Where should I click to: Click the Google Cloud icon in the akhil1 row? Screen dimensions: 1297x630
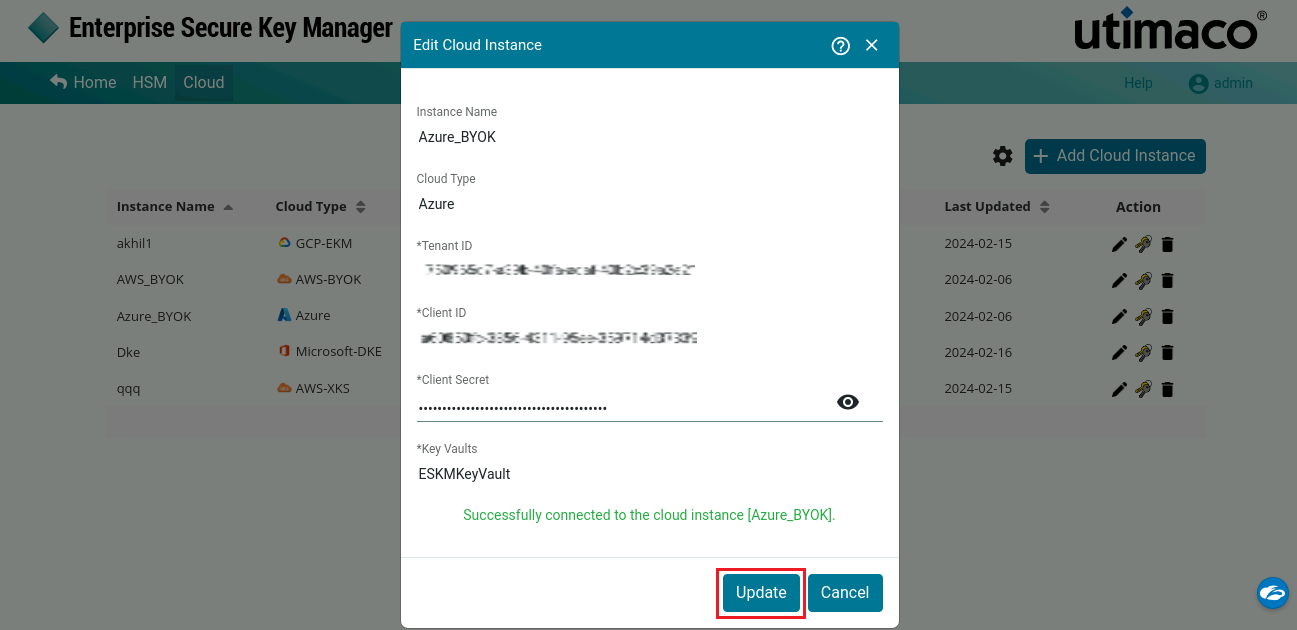[x=284, y=243]
